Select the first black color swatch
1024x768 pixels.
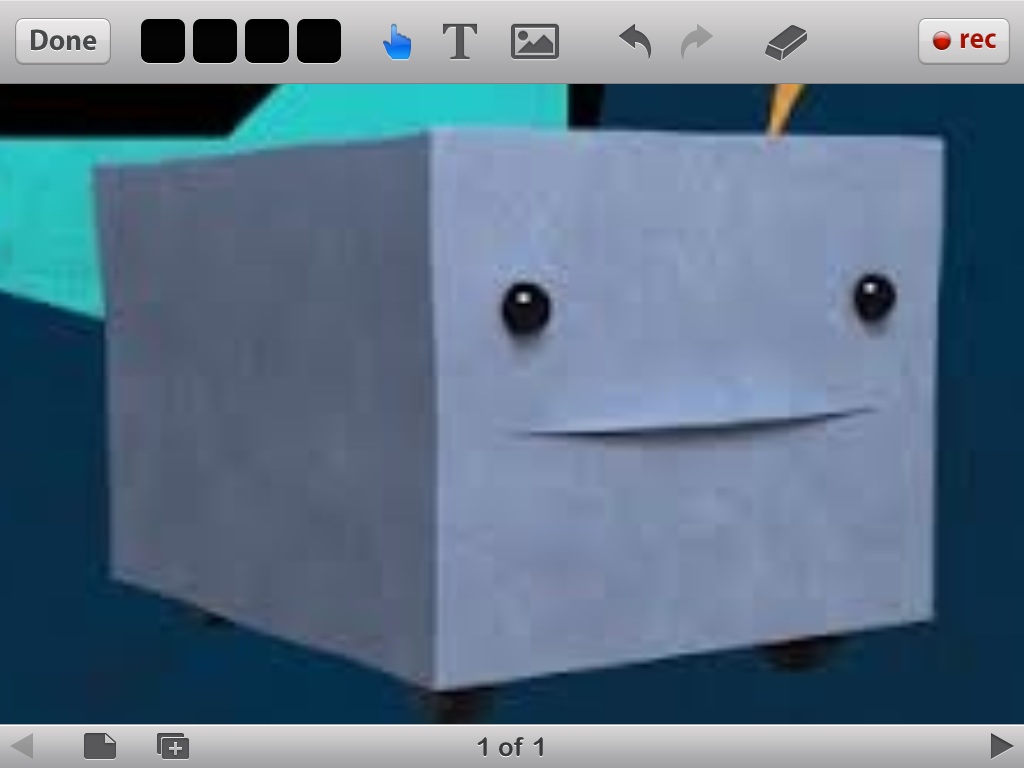click(163, 41)
